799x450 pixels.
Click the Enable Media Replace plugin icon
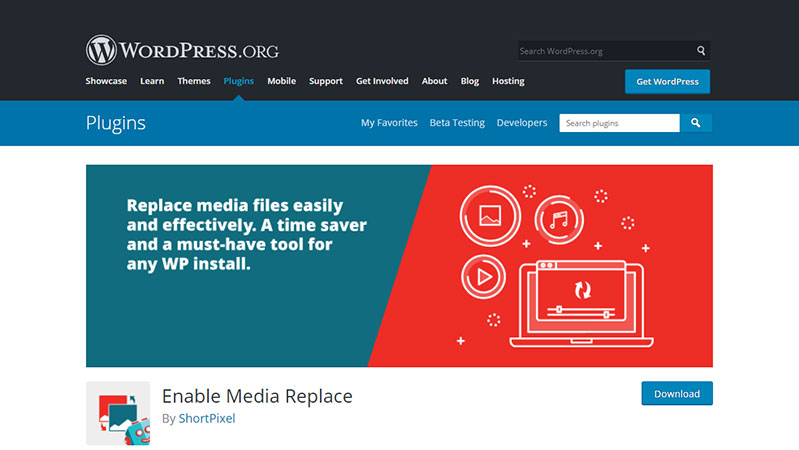tap(118, 413)
